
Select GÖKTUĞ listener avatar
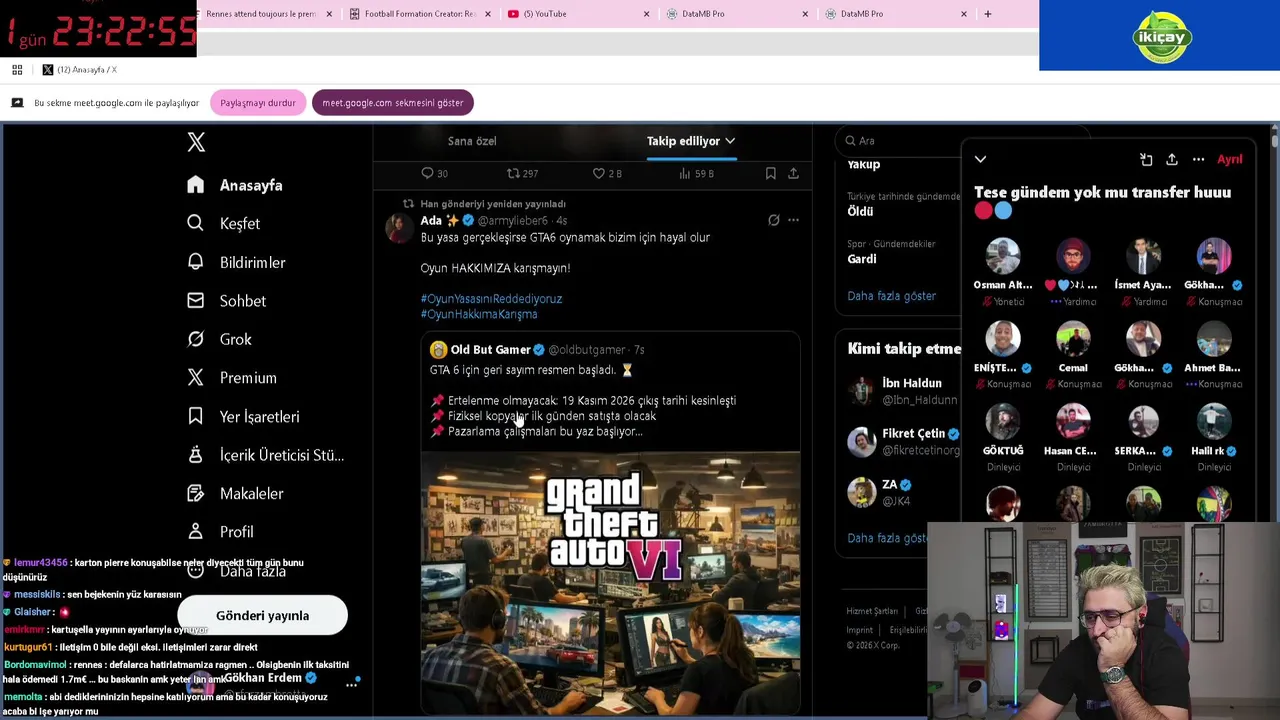1003,422
